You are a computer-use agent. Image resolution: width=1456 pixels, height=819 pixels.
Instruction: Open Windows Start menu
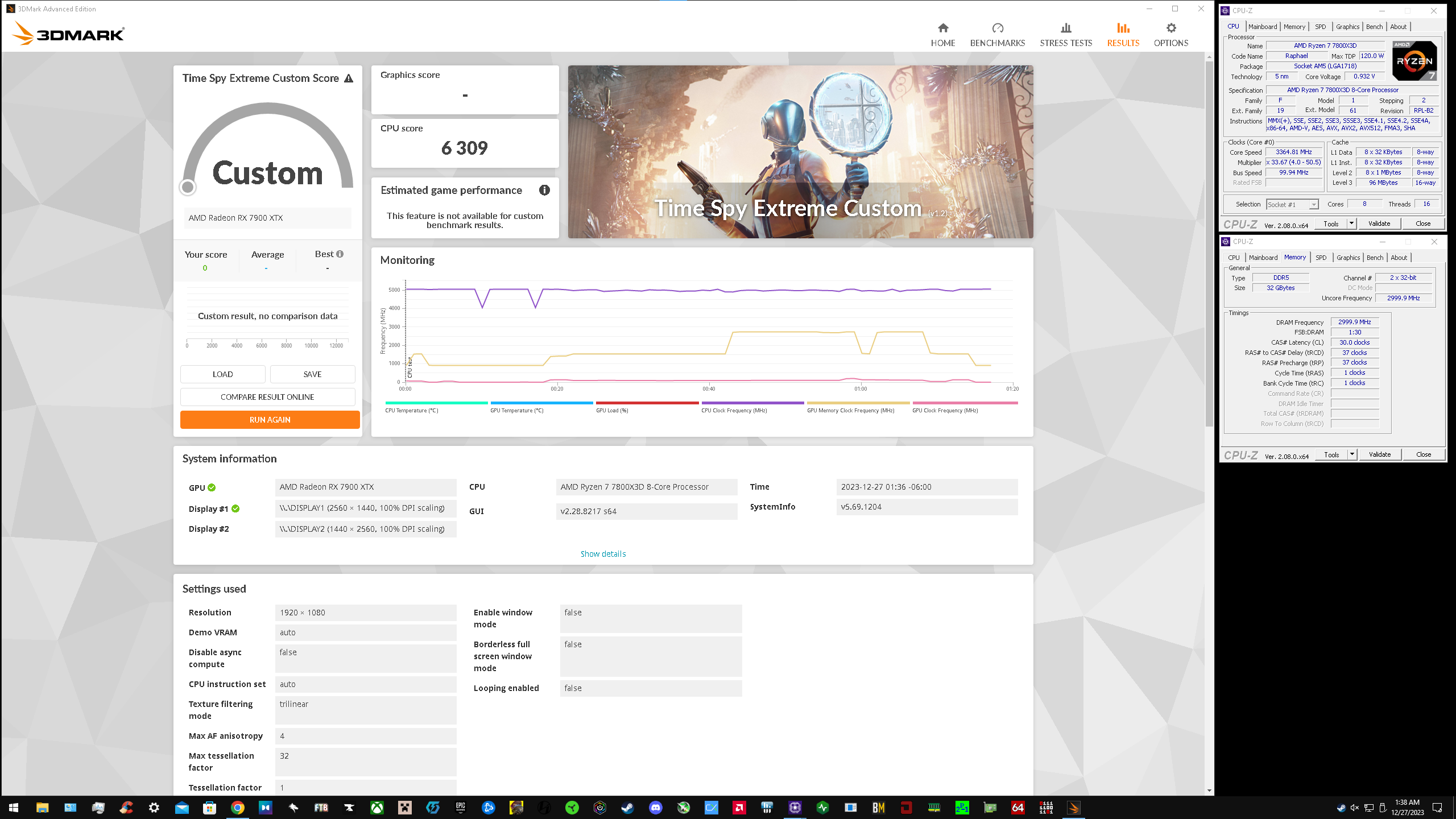14,808
